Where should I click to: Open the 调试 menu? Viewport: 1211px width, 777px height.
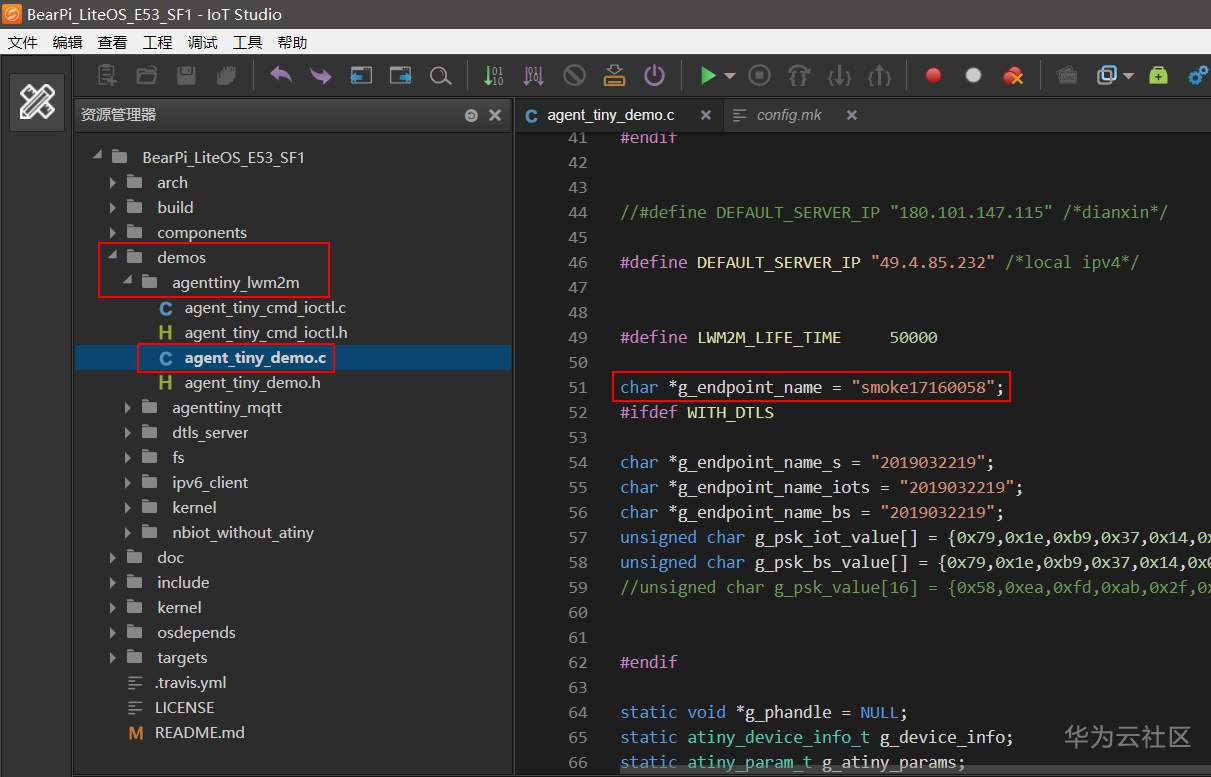coord(202,42)
